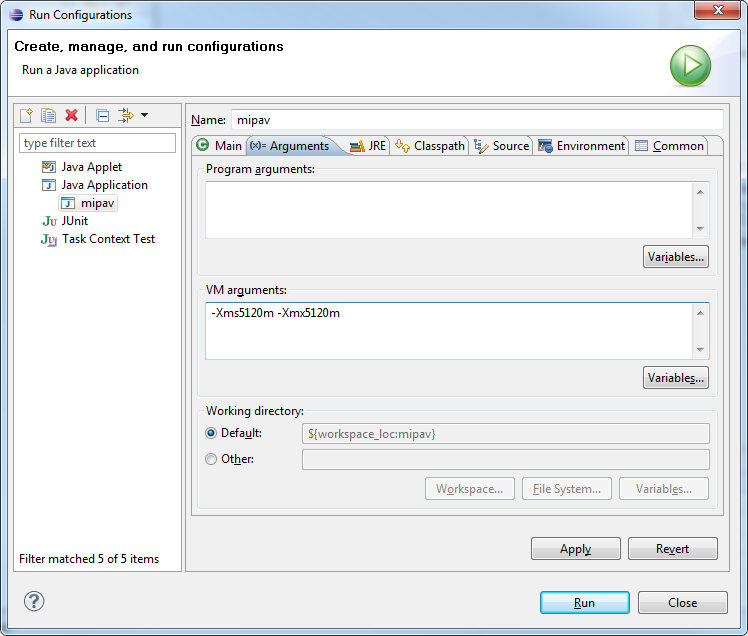Click the Run button
This screenshot has height=636, width=748.
click(x=584, y=603)
